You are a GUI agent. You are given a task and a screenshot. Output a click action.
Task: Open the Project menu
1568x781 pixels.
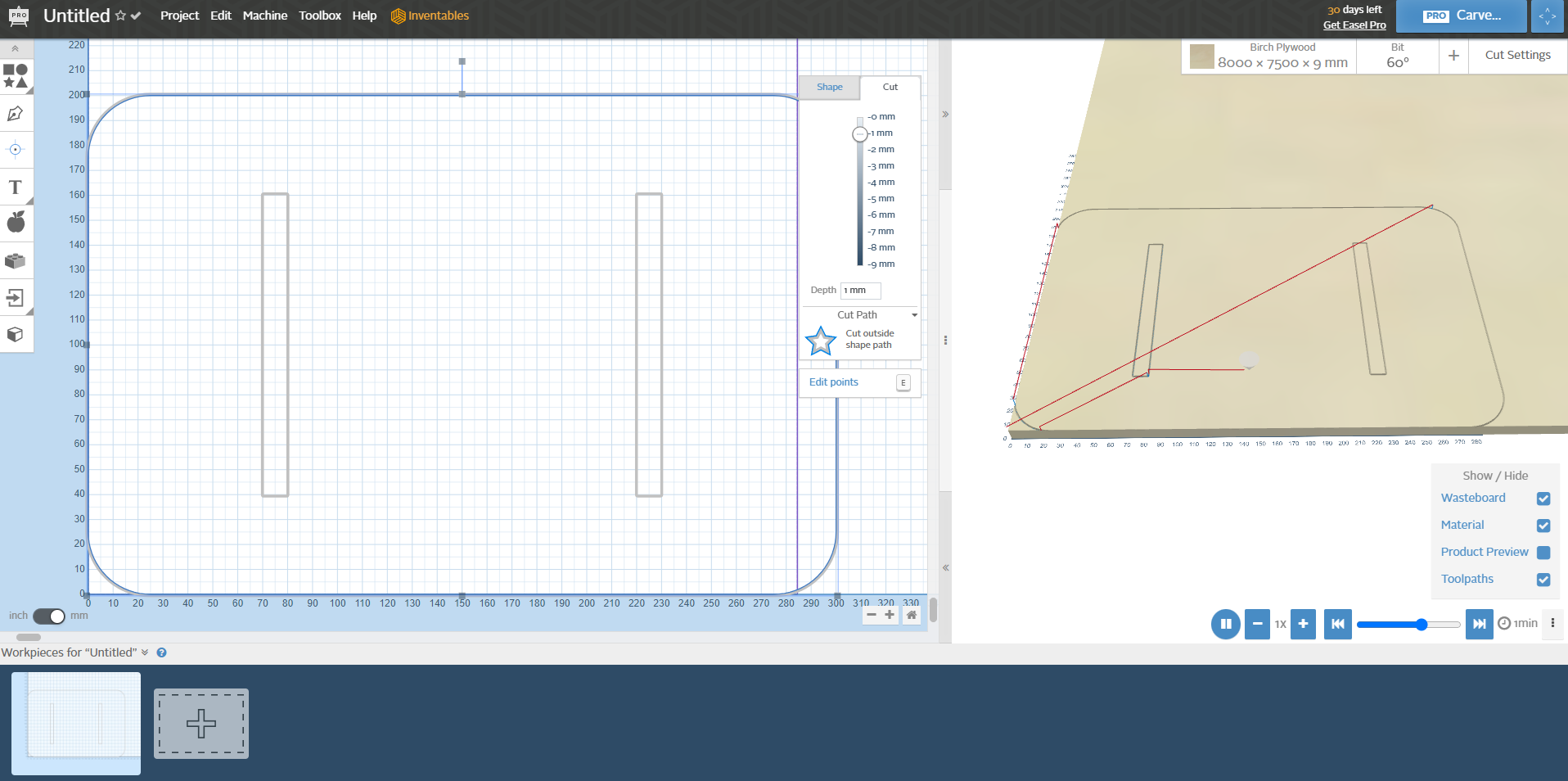point(179,16)
